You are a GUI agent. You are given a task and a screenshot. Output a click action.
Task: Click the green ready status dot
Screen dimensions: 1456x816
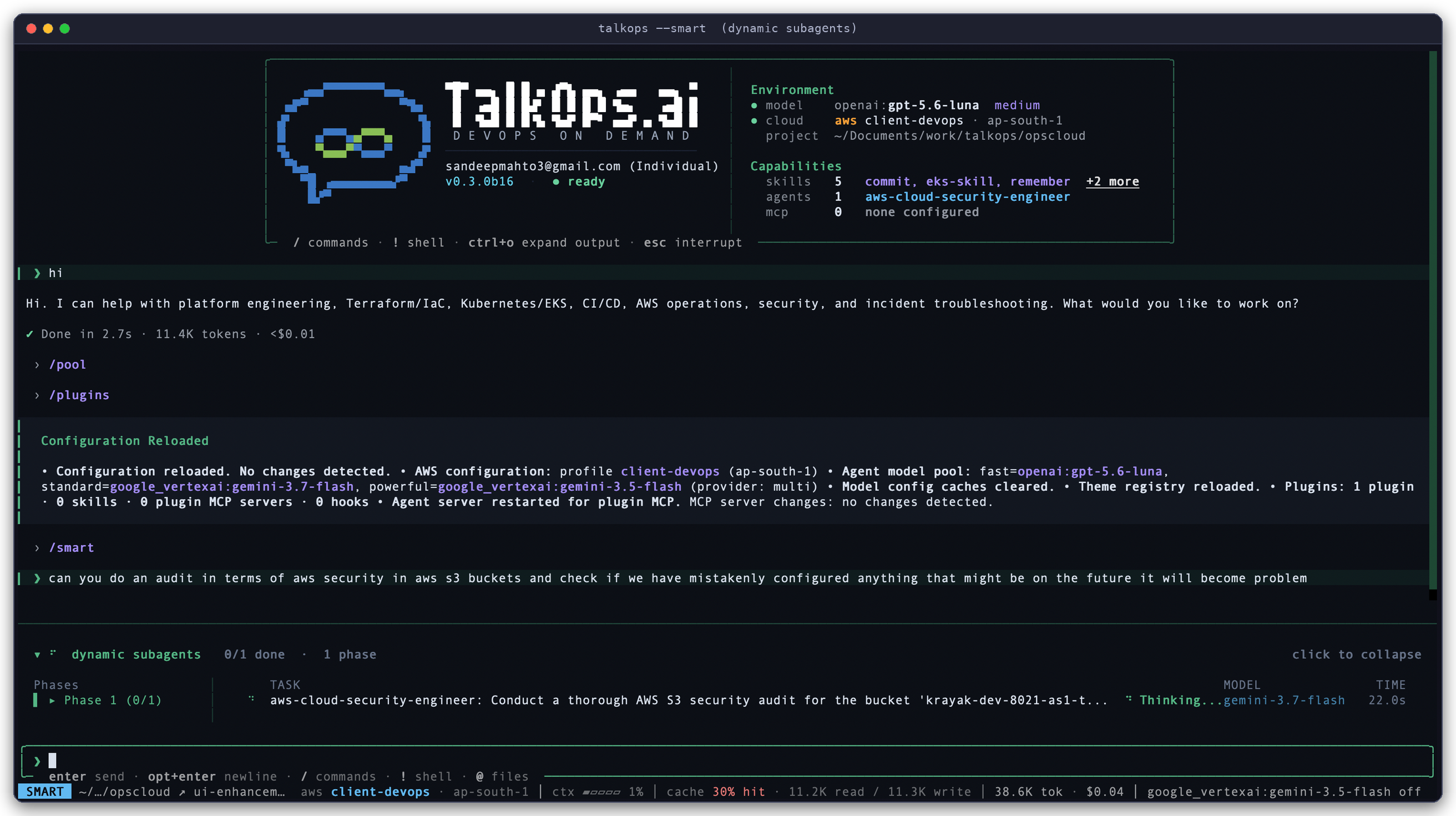(x=556, y=182)
